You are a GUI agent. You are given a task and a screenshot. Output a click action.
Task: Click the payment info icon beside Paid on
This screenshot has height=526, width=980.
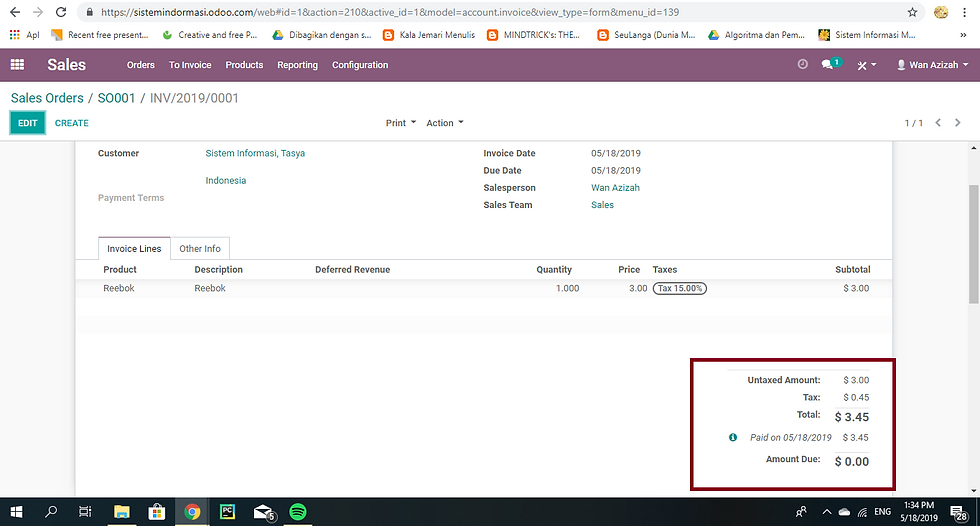click(x=732, y=437)
